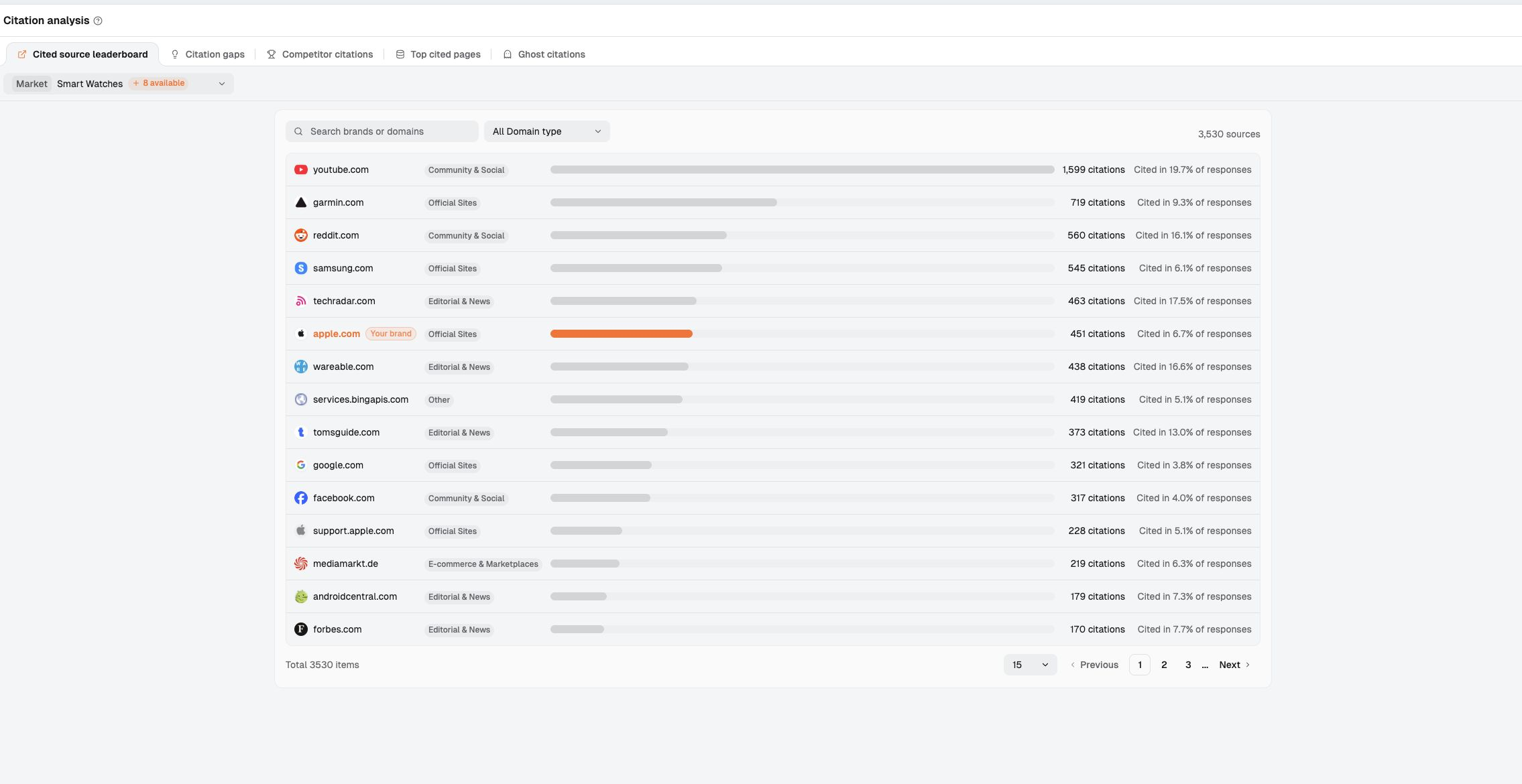
Task: Go to the Previous page
Action: coord(1094,665)
